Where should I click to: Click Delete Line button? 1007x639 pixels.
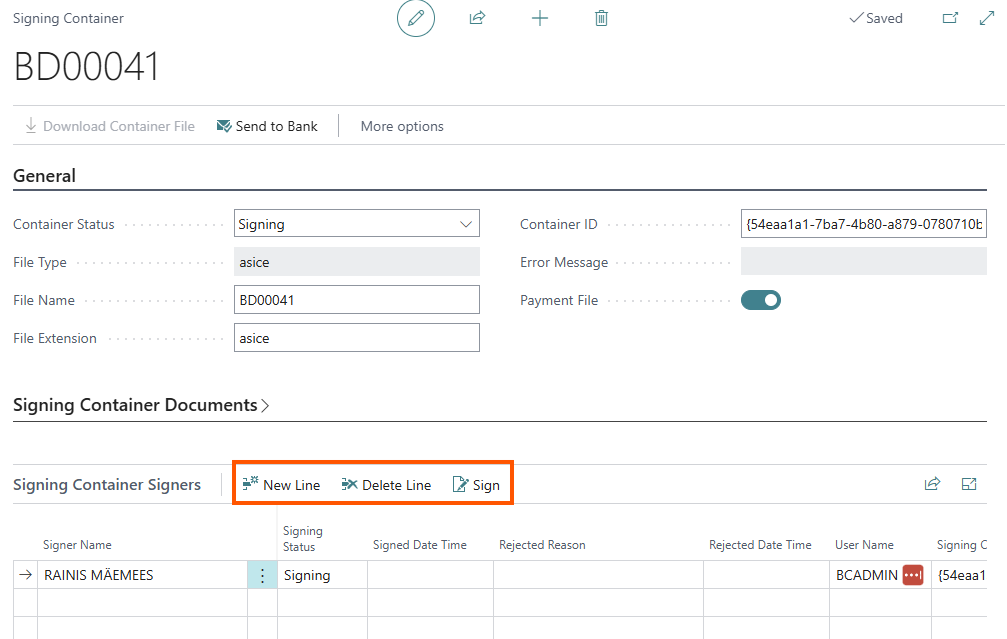point(386,485)
